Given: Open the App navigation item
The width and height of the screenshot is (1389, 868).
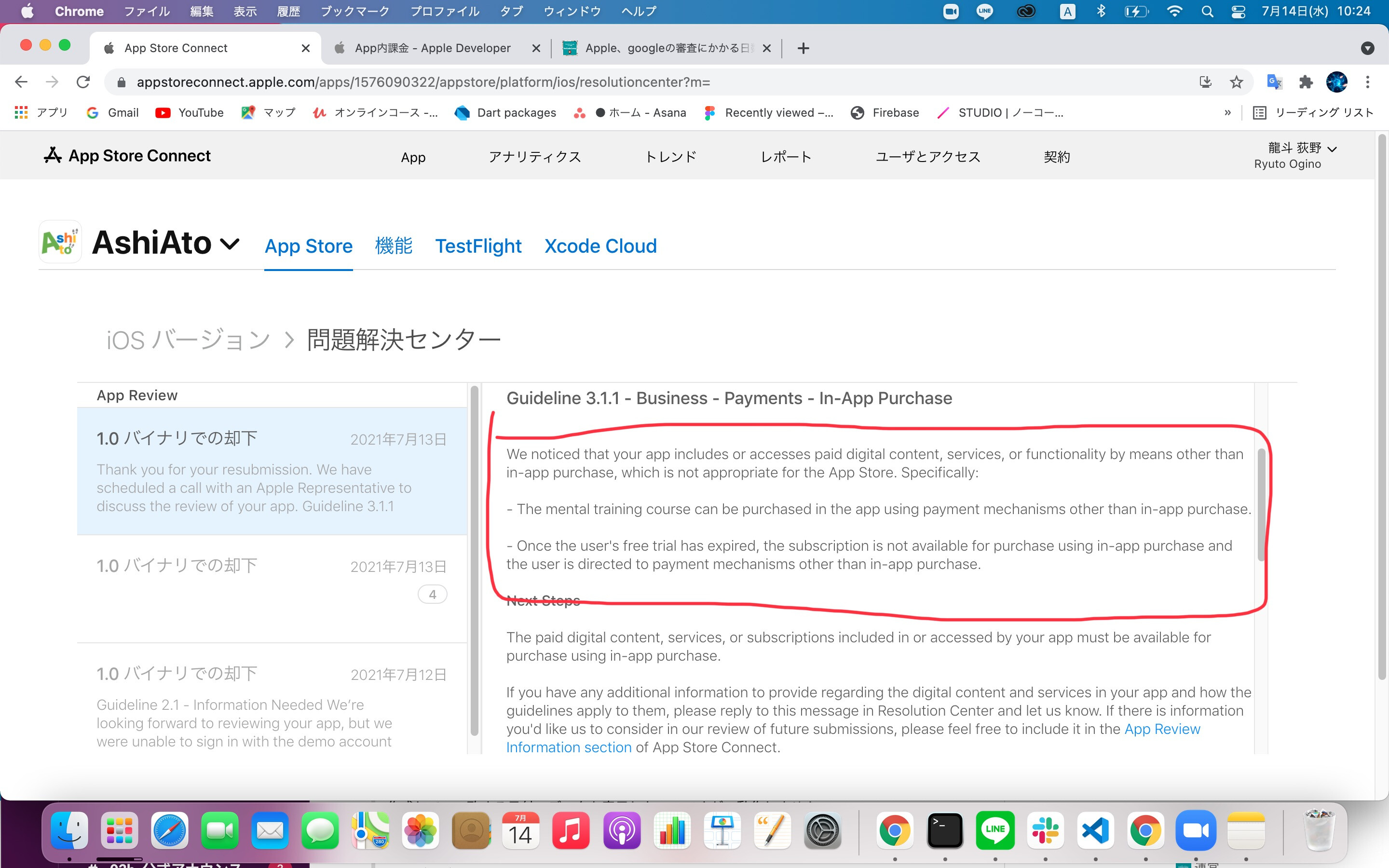Looking at the screenshot, I should pyautogui.click(x=413, y=157).
